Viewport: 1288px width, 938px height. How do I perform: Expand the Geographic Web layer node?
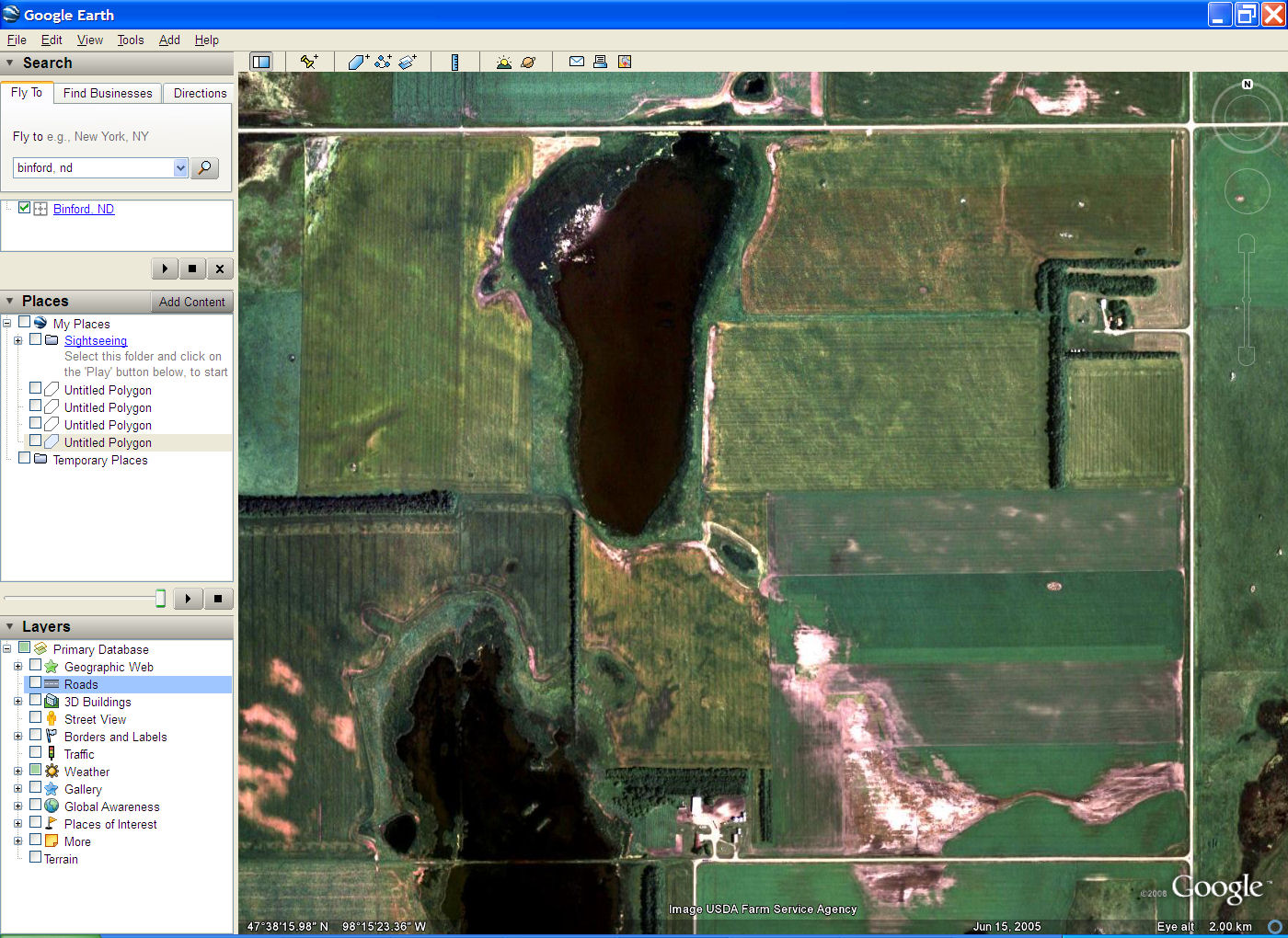tap(17, 667)
